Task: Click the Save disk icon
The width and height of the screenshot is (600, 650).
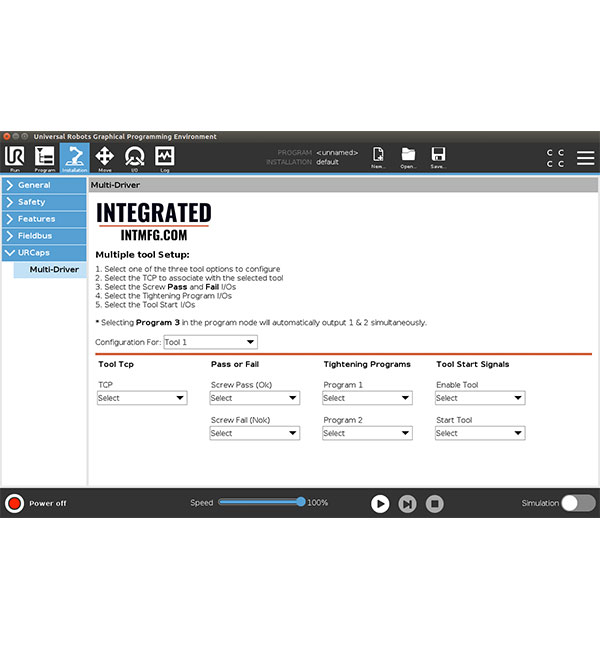Action: click(438, 157)
